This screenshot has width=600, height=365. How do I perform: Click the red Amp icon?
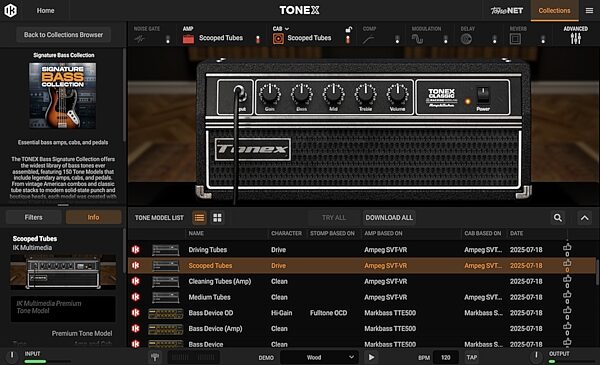188,39
